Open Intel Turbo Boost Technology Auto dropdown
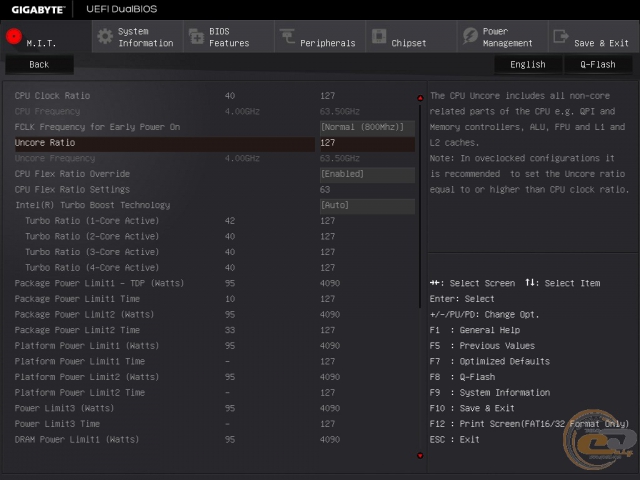 367,206
